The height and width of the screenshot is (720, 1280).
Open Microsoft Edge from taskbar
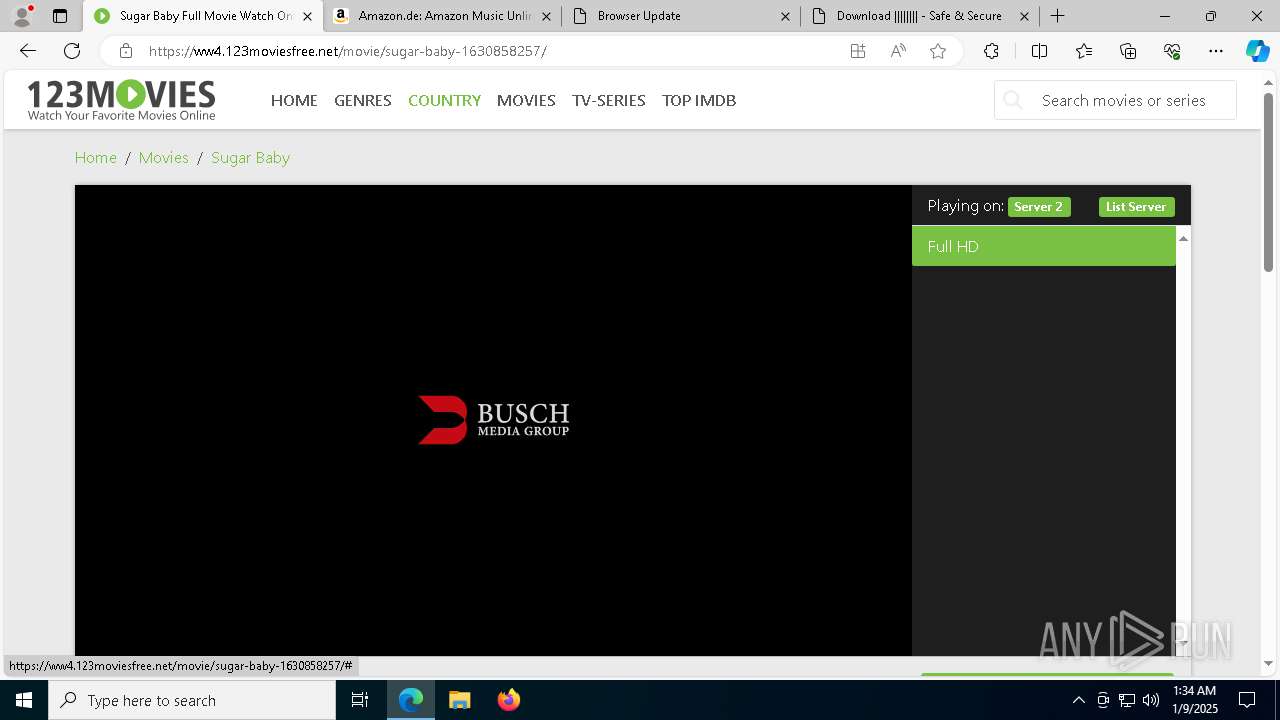411,700
